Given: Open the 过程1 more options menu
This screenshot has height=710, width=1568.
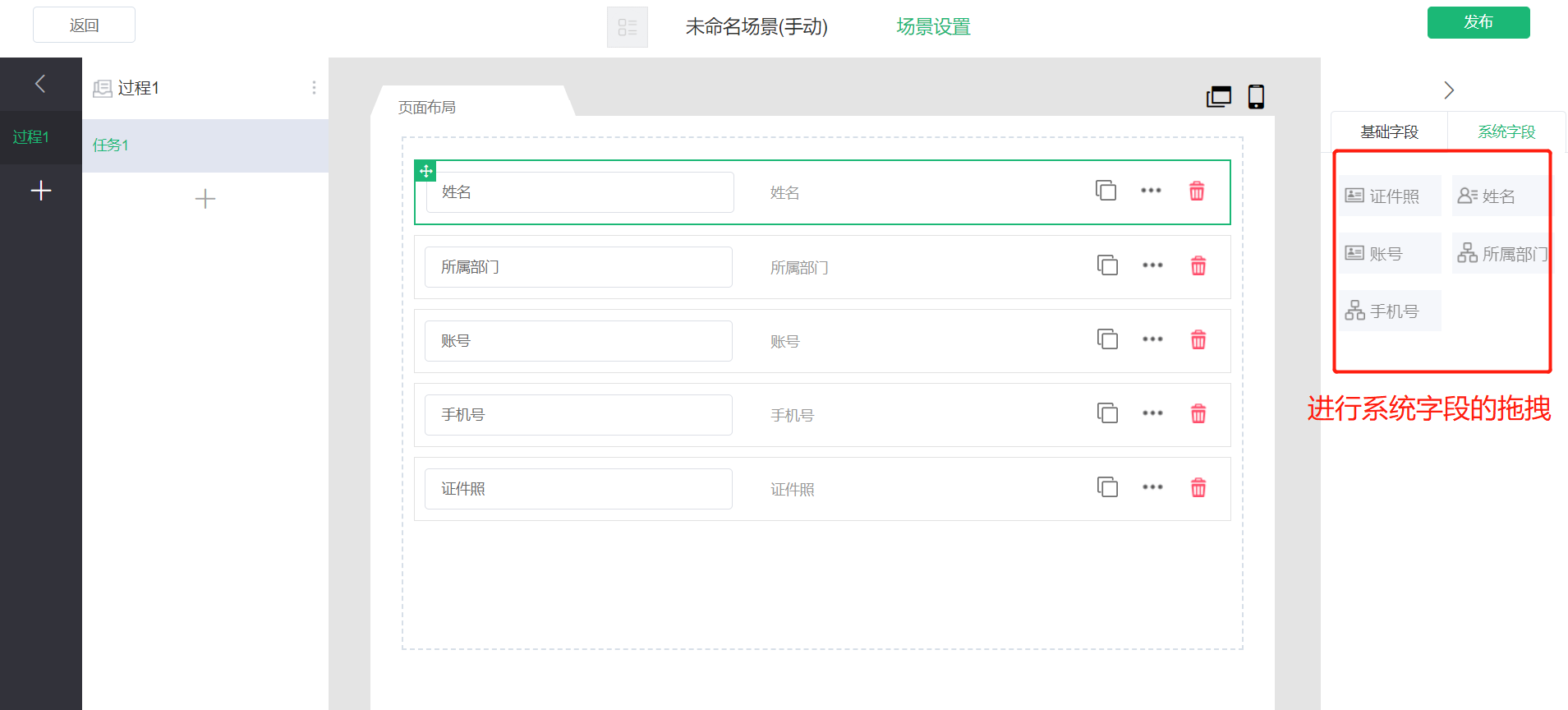Looking at the screenshot, I should coord(314,88).
